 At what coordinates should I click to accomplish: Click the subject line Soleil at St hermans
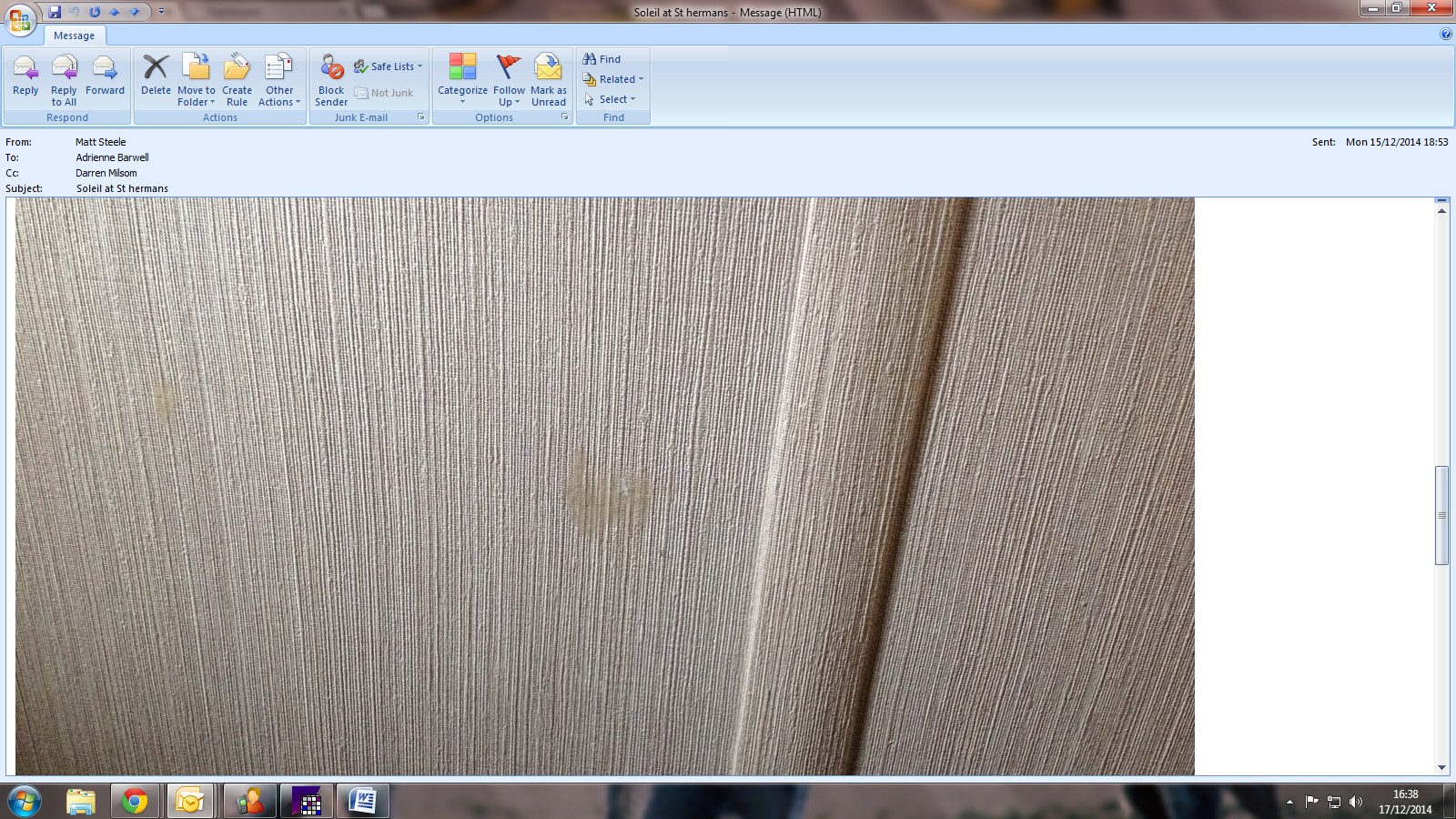pos(122,188)
